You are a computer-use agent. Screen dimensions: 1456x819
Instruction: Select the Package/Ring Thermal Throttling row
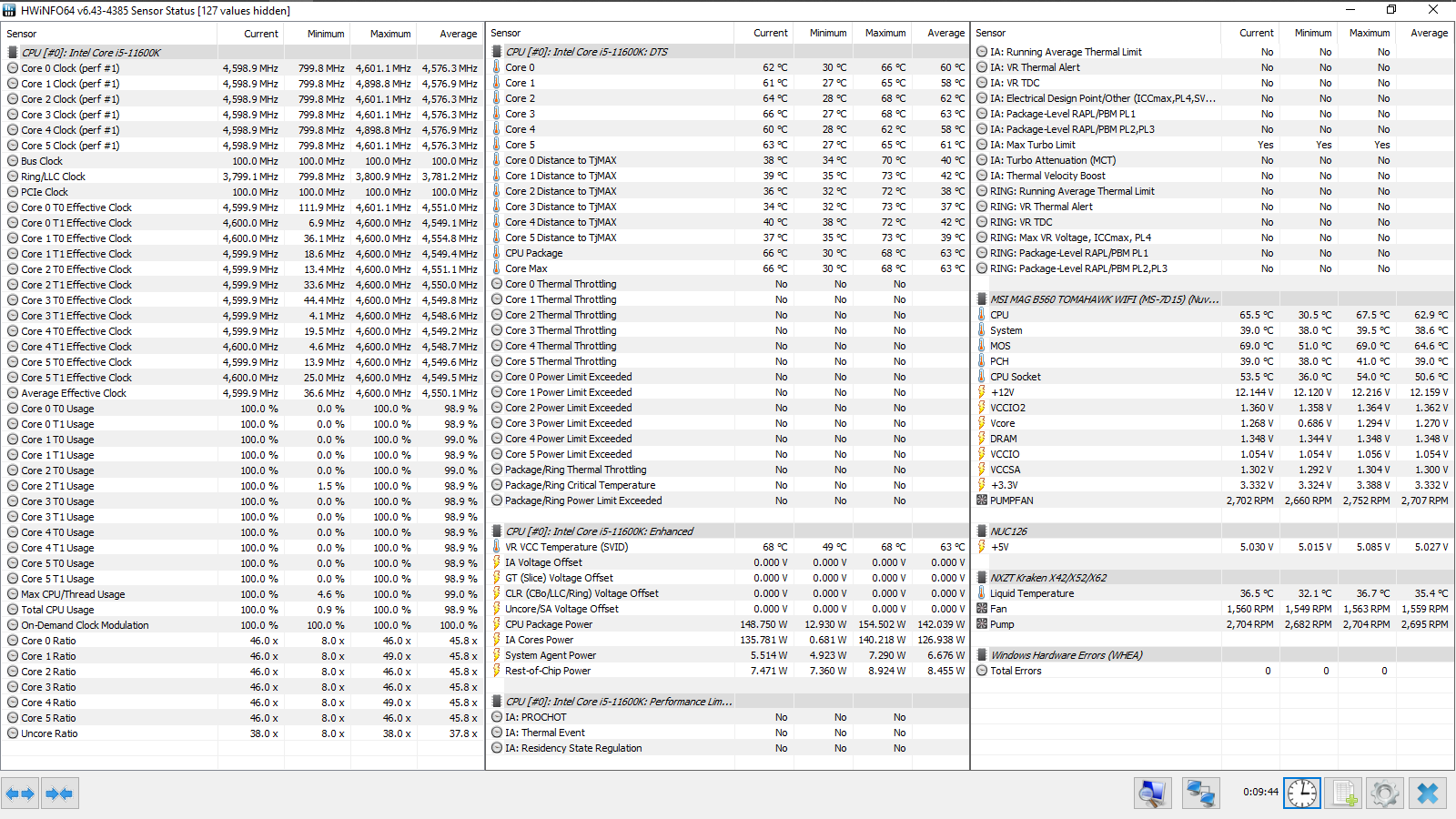tap(728, 470)
